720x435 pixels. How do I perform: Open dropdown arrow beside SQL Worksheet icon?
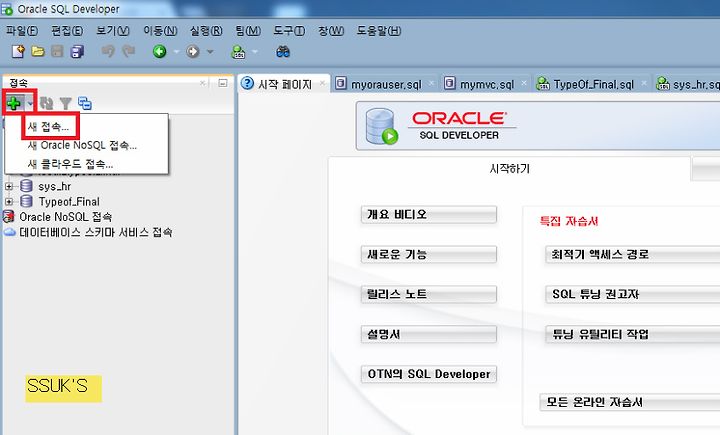[254, 52]
